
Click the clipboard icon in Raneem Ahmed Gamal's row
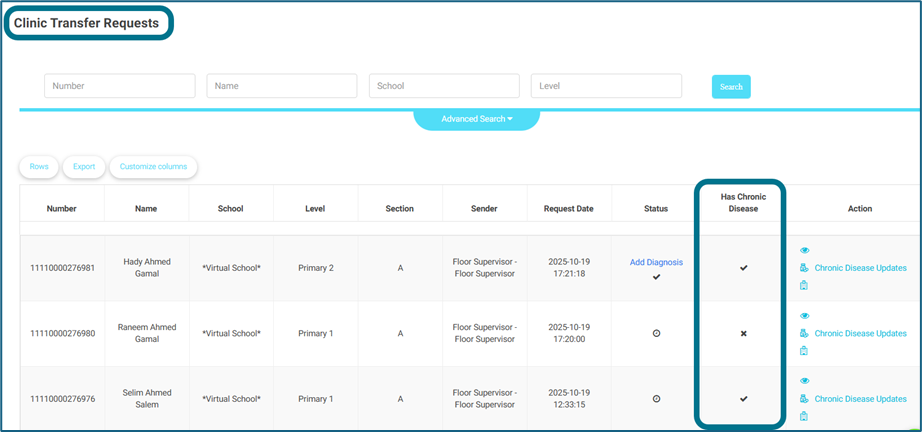[x=804, y=351]
